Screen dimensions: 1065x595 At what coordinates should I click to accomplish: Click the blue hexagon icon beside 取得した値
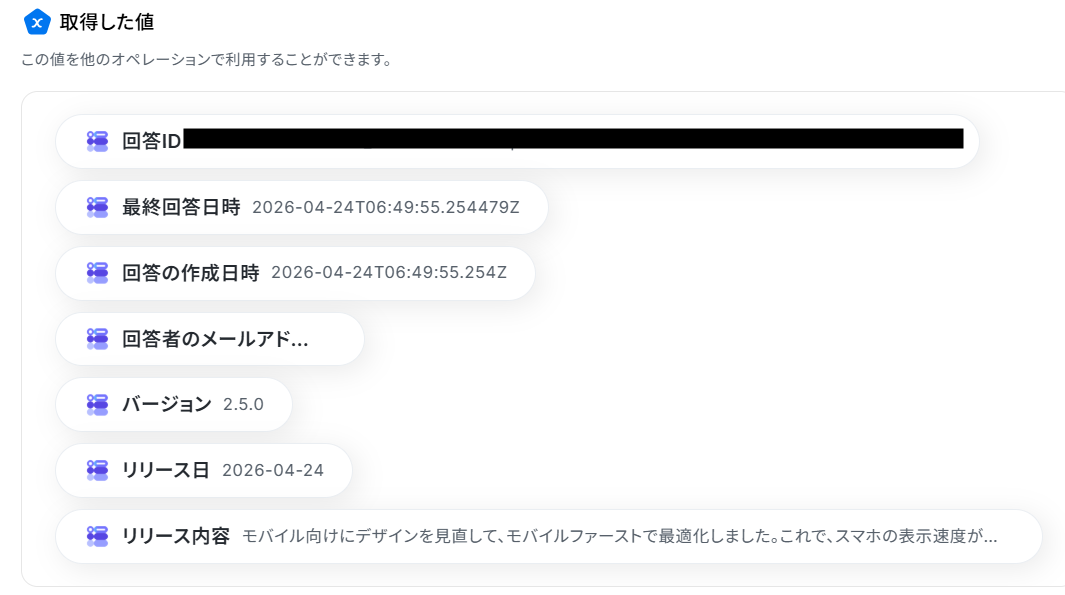37,22
